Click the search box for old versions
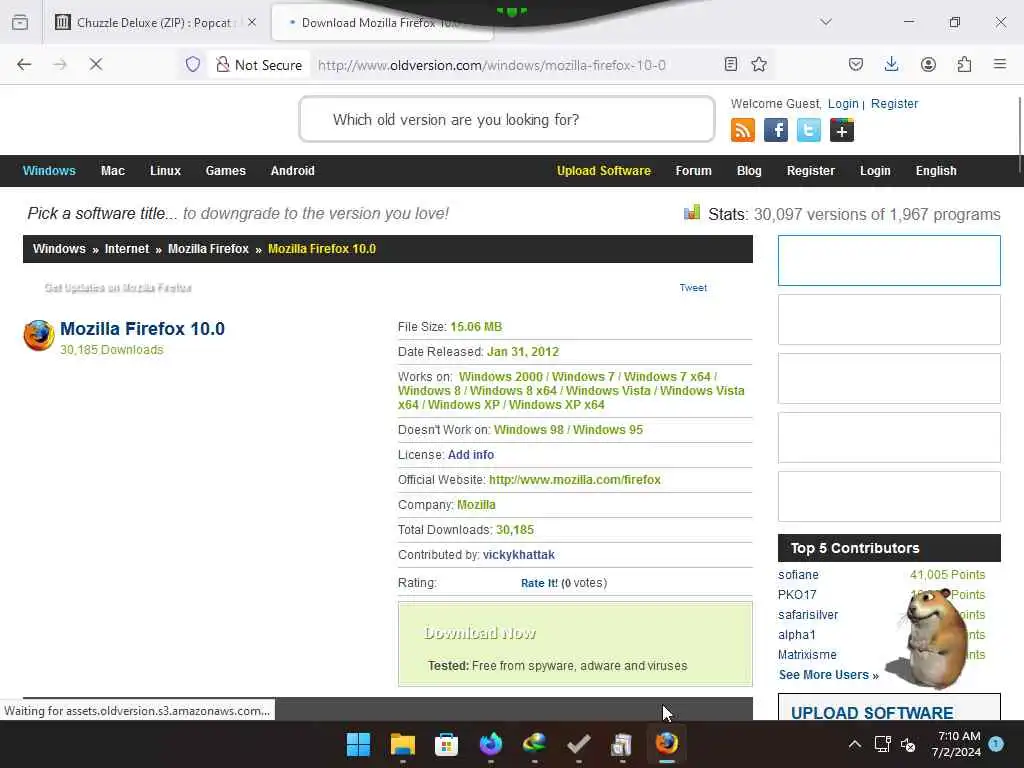The image size is (1024, 768). tap(507, 119)
